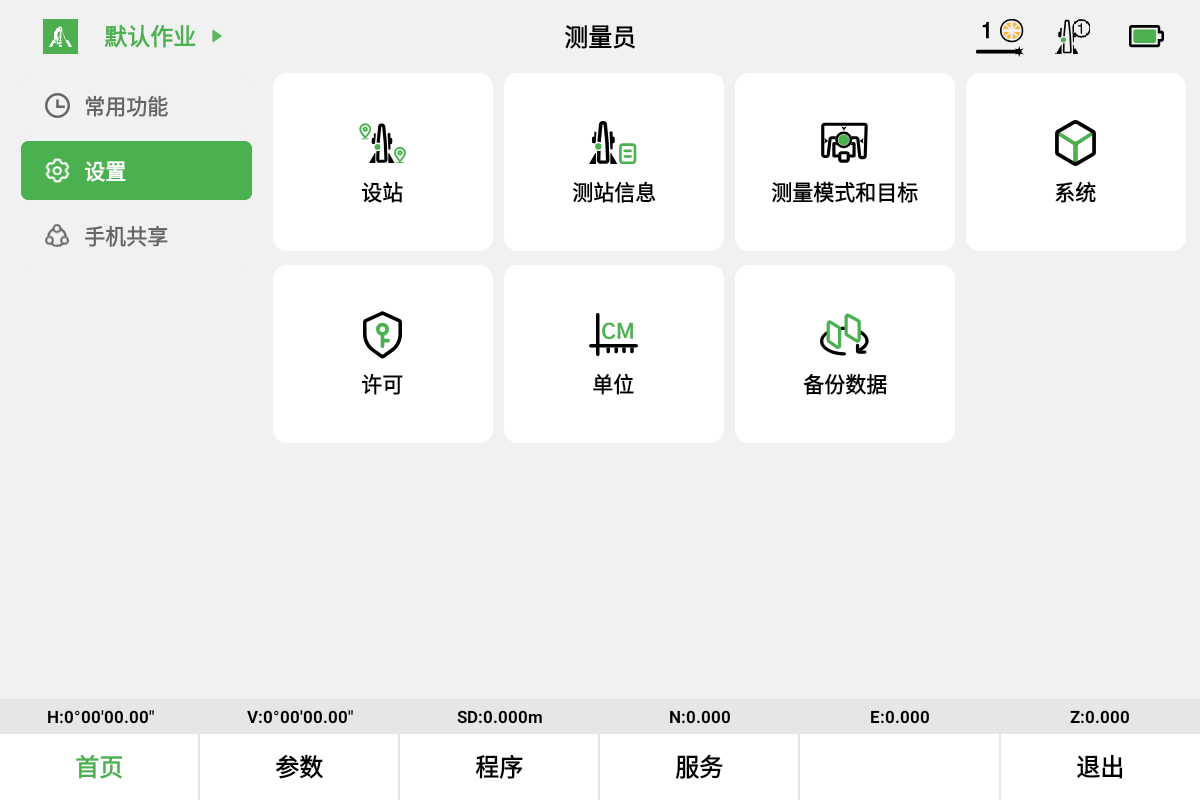Click the E:0.000 coordinate value
This screenshot has height=800, width=1200.
point(900,717)
